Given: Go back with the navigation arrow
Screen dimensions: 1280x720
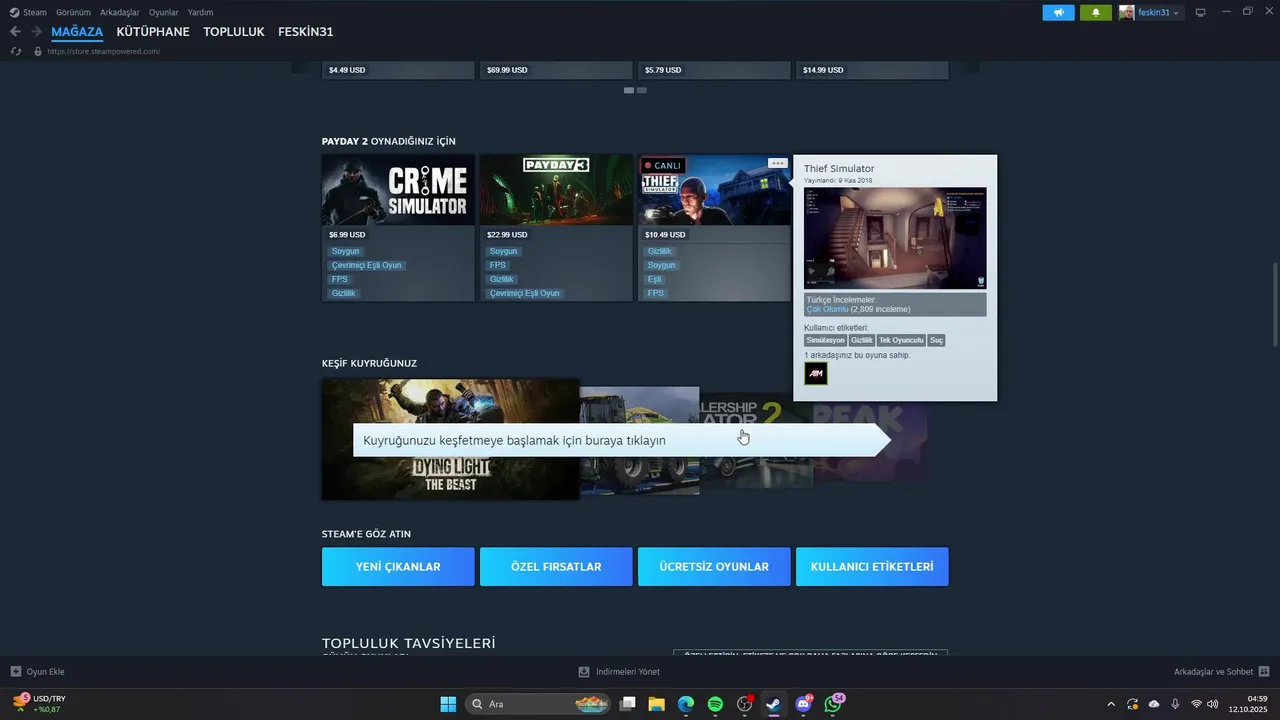Looking at the screenshot, I should coord(15,32).
